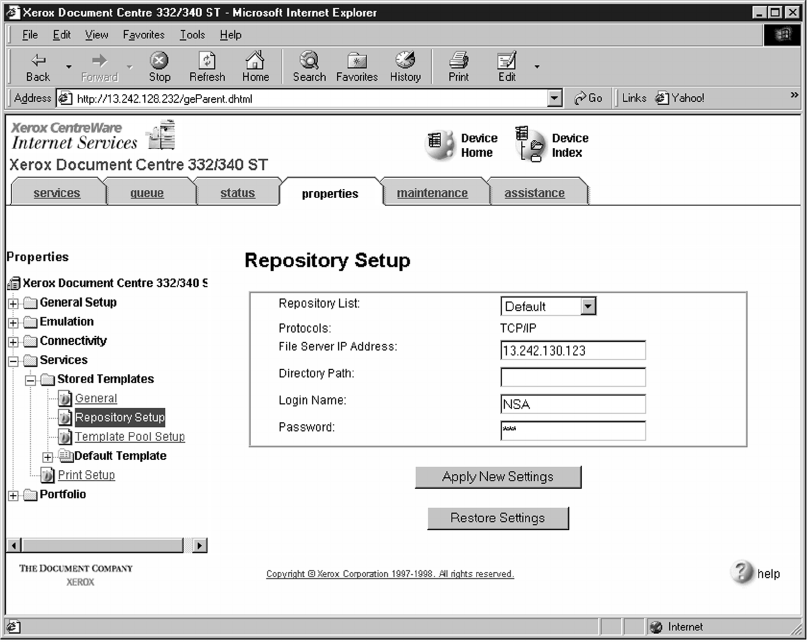Select Template Pool Setup in tree
The width and height of the screenshot is (807, 642).
pos(129,437)
